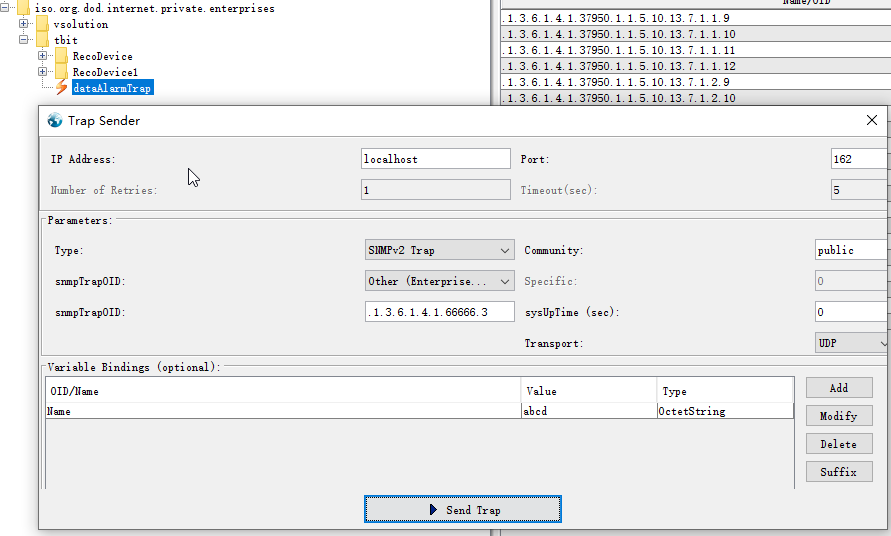Open the Type dropdown showing SNMPv2 Trap
The image size is (891, 536).
[440, 250]
